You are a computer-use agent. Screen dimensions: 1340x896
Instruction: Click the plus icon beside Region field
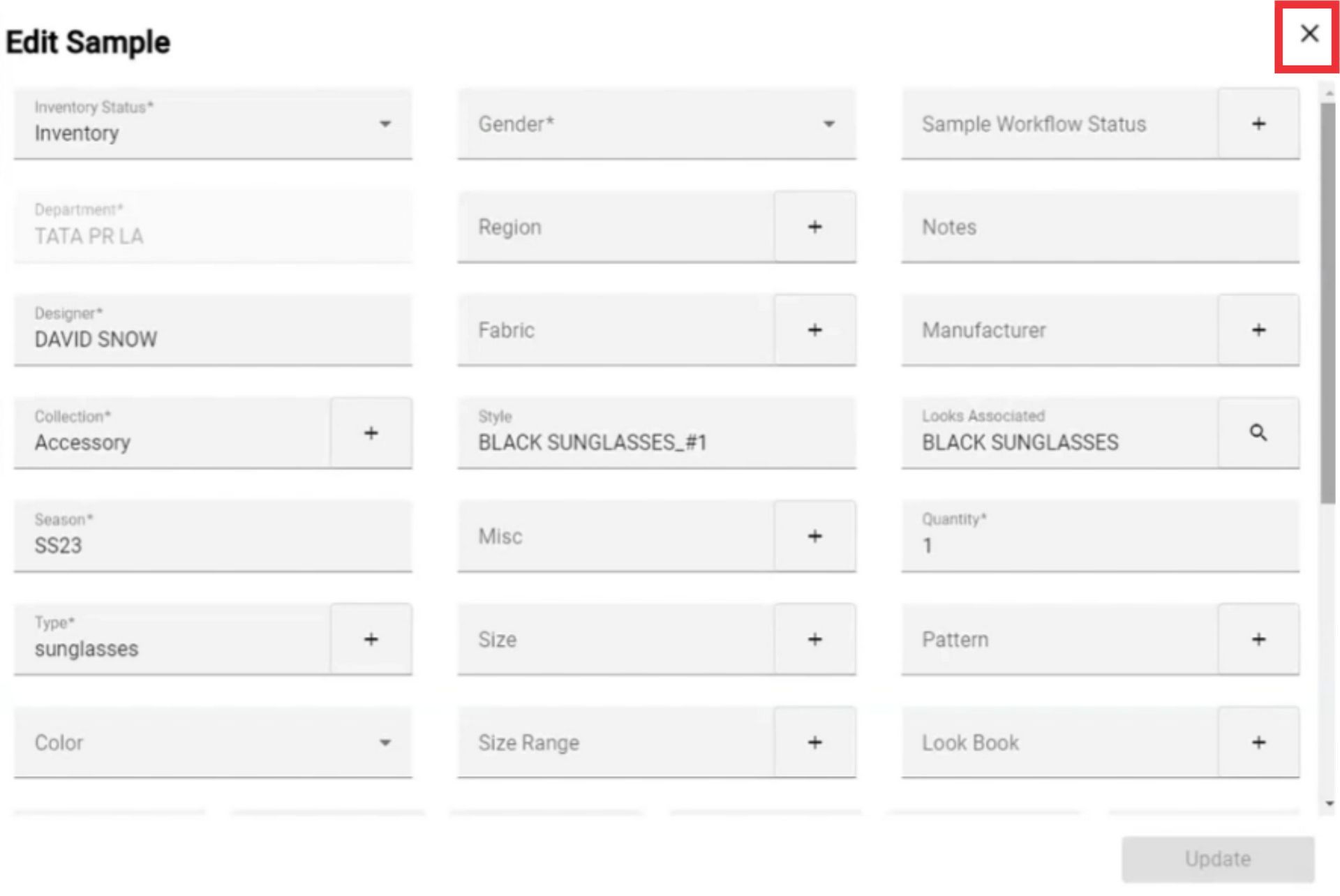coord(814,227)
